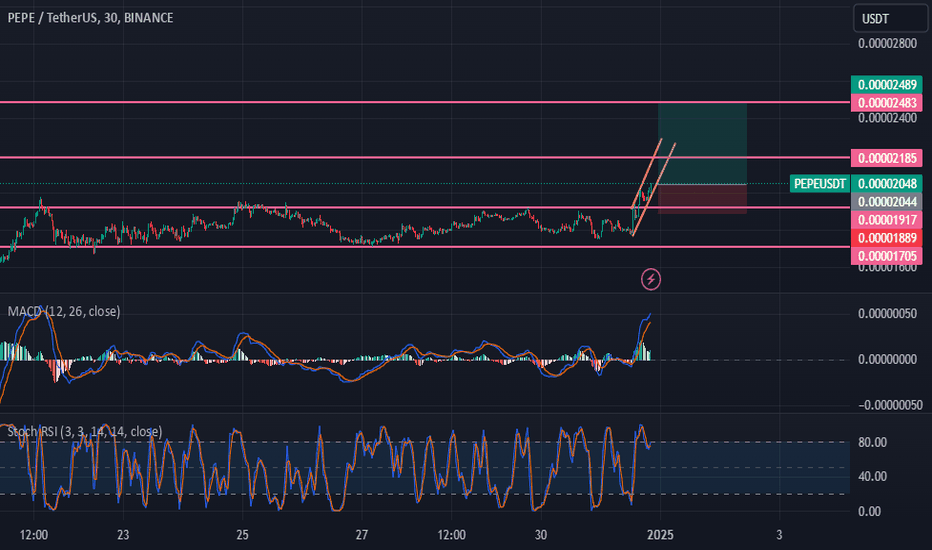
Task: Click the MACD (12, 26, close) indicator title
Action: (64, 312)
